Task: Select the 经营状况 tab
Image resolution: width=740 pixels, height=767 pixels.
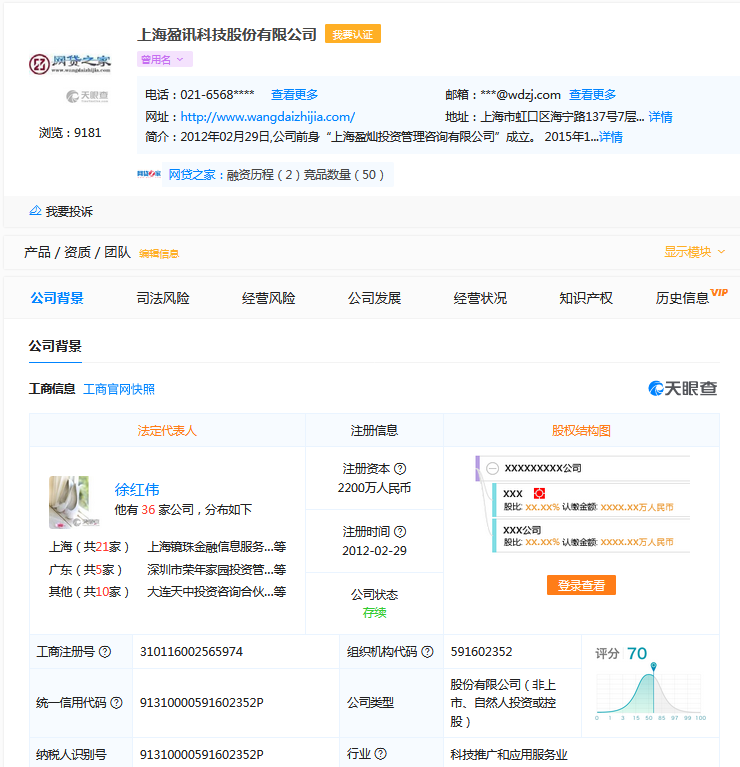Action: (x=480, y=298)
